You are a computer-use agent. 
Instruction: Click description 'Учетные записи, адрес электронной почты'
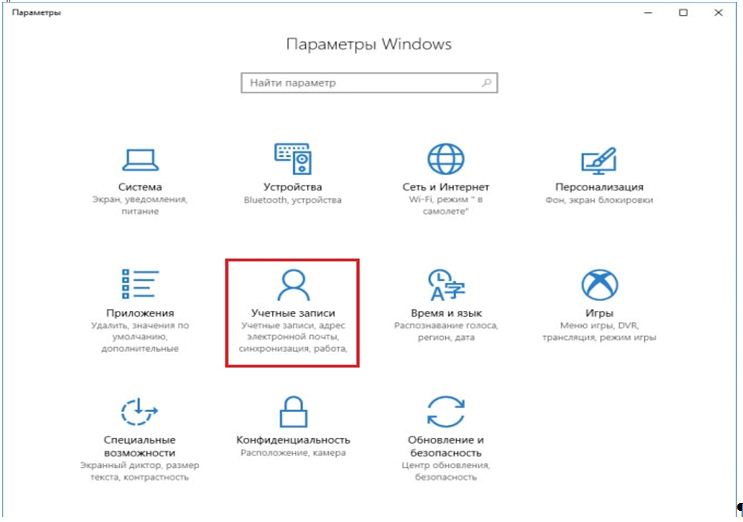[293, 337]
